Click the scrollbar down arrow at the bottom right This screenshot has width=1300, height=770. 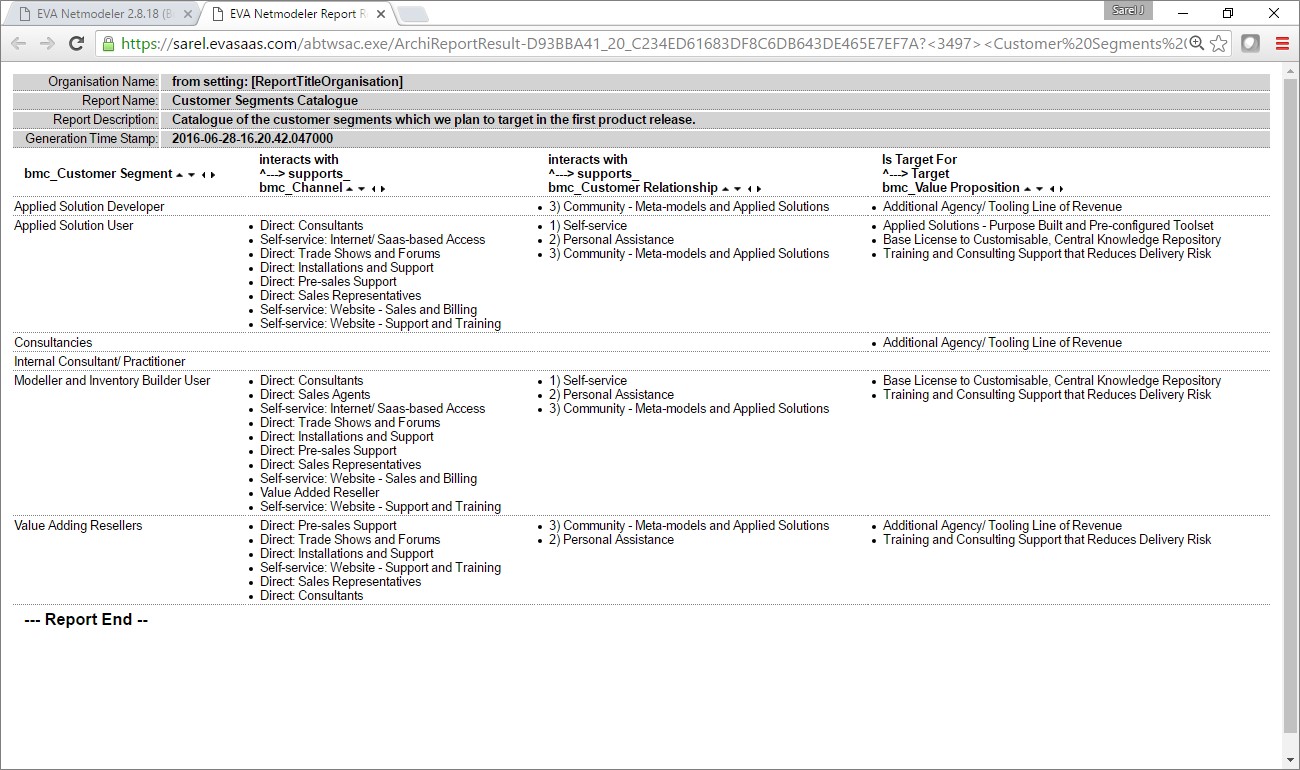1291,759
